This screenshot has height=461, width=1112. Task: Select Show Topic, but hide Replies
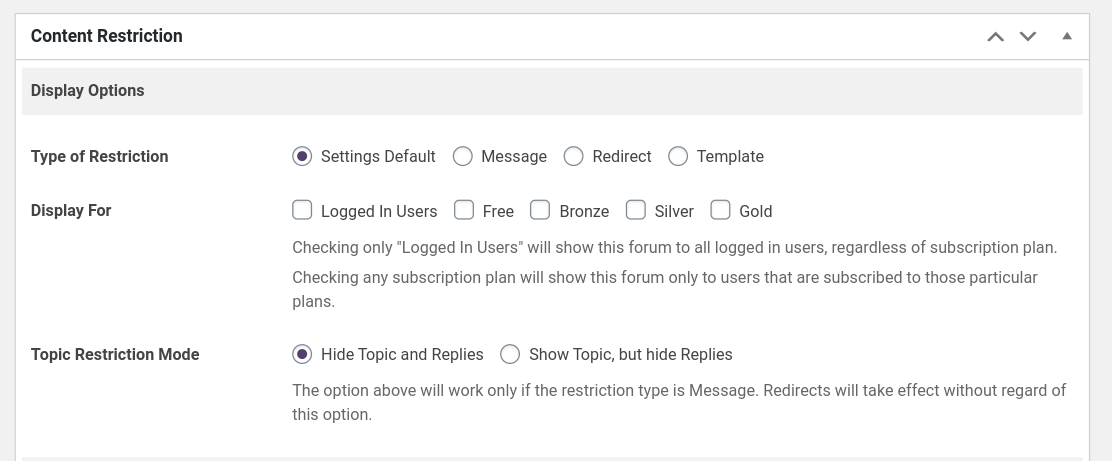coord(510,354)
